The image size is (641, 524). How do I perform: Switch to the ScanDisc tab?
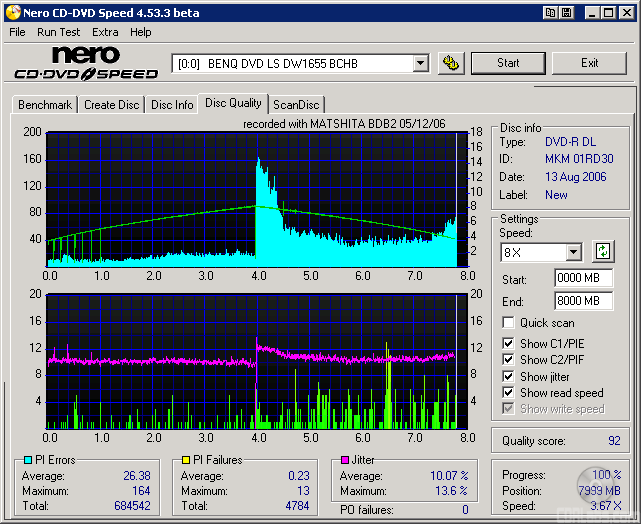click(296, 105)
